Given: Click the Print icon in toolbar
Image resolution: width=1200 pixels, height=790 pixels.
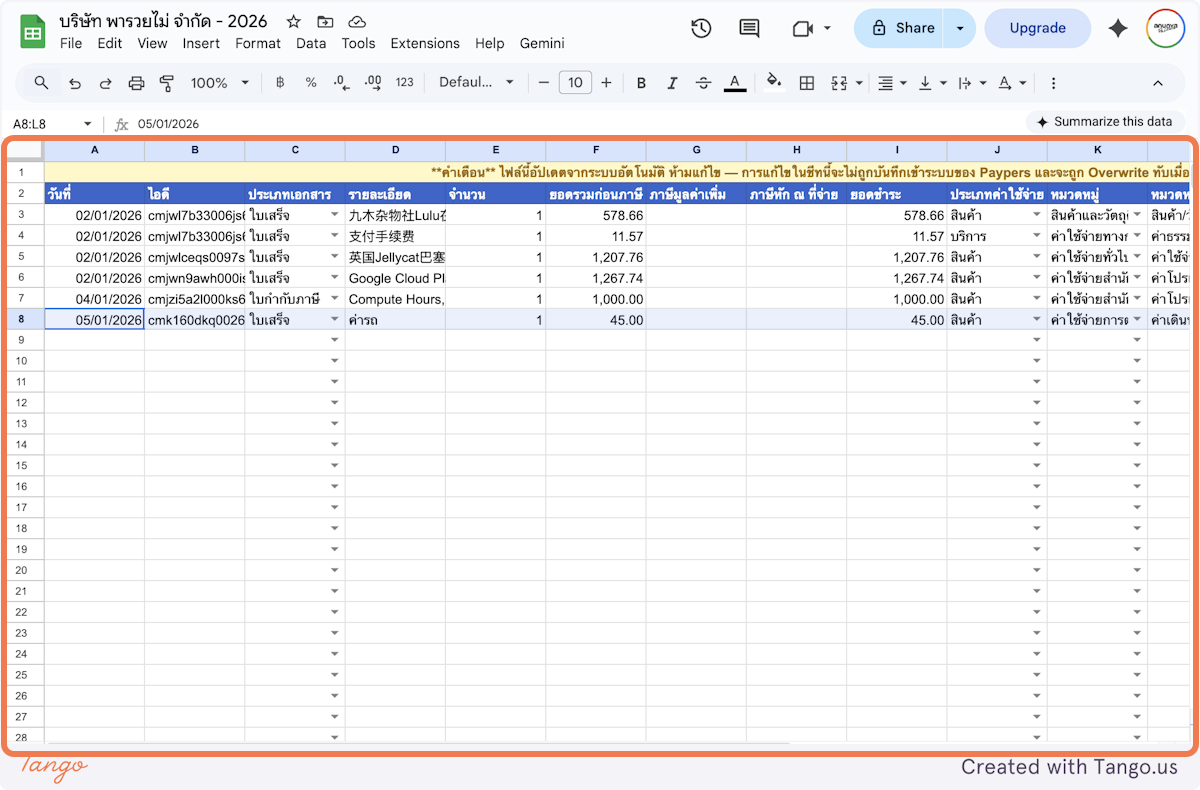Looking at the screenshot, I should coord(137,83).
